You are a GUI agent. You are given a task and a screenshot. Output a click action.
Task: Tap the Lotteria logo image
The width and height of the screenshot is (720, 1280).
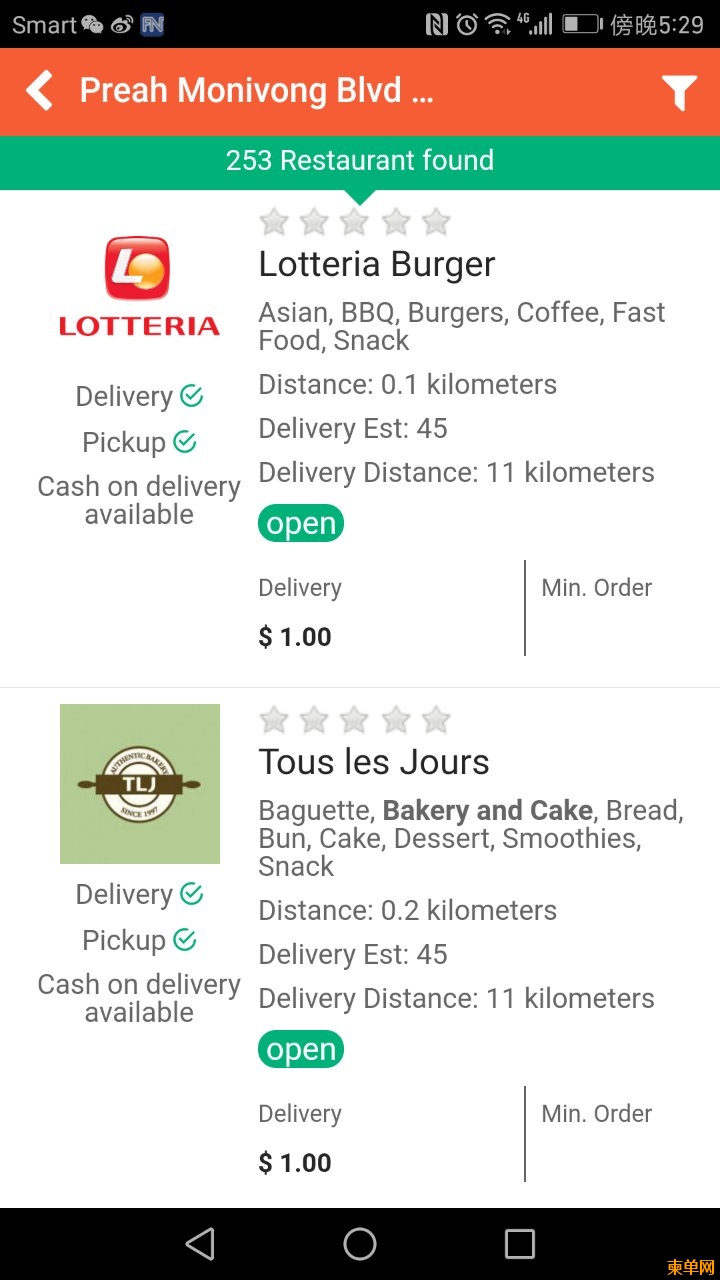(140, 286)
